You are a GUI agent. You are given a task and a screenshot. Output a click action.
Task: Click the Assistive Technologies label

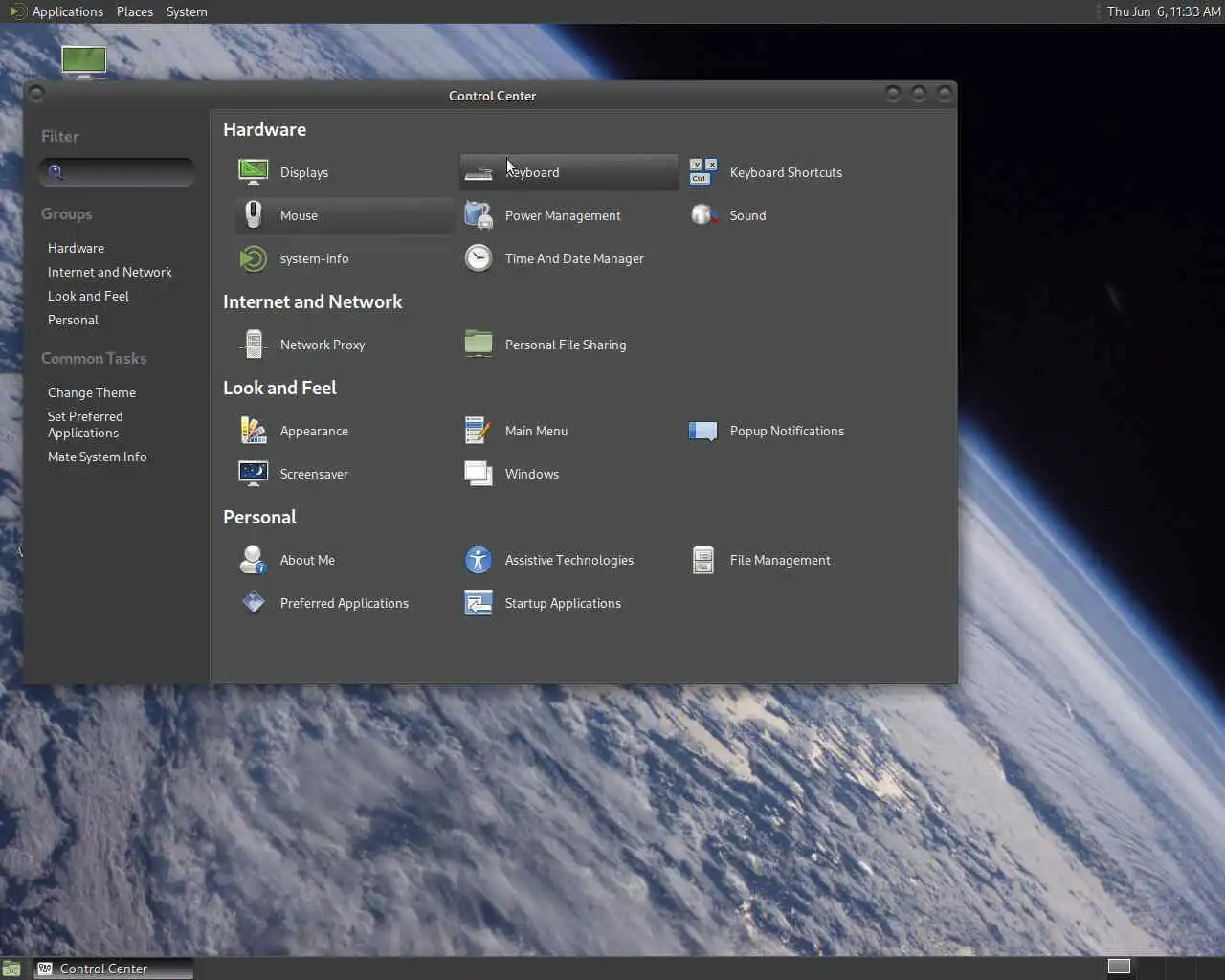[x=569, y=560]
